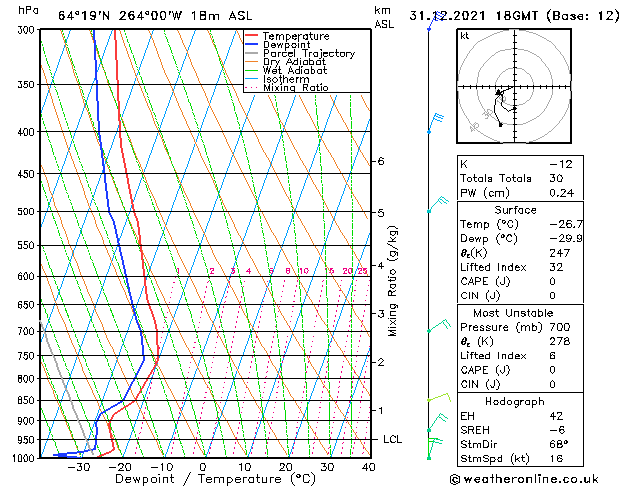Click the 850 hPa pressure label
629x486 pixels.
pyautogui.click(x=28, y=400)
